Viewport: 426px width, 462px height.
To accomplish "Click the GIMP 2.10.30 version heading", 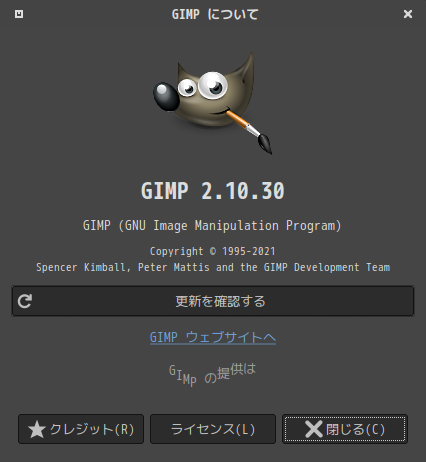I will point(213,191).
